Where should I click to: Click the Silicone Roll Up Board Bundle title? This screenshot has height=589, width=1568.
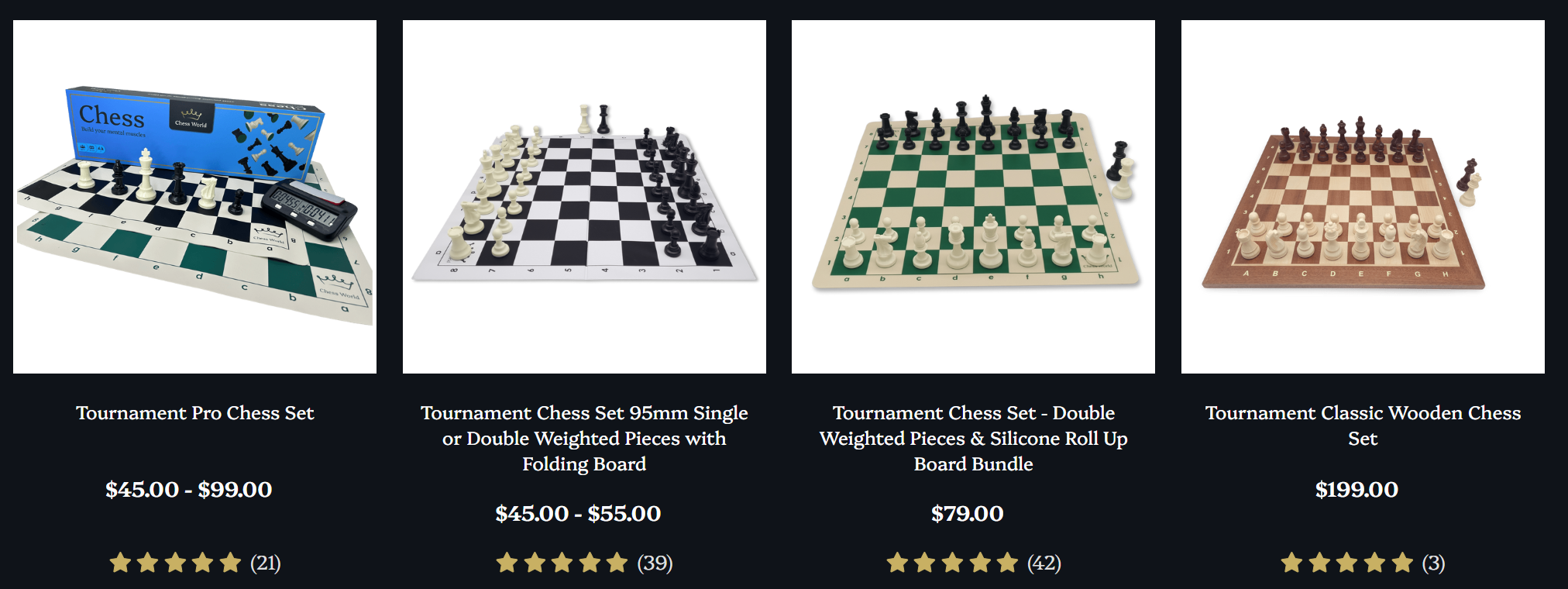(x=973, y=438)
